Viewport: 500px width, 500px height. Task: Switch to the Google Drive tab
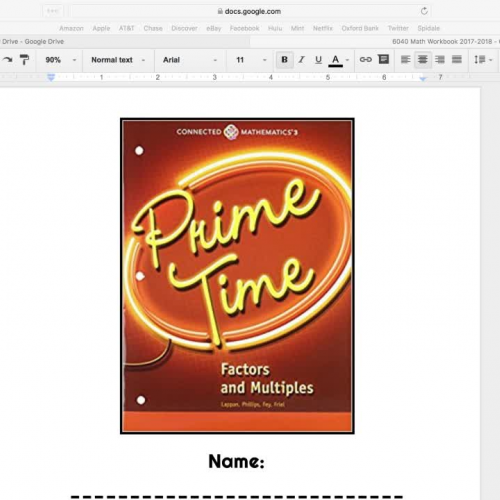click(125, 42)
